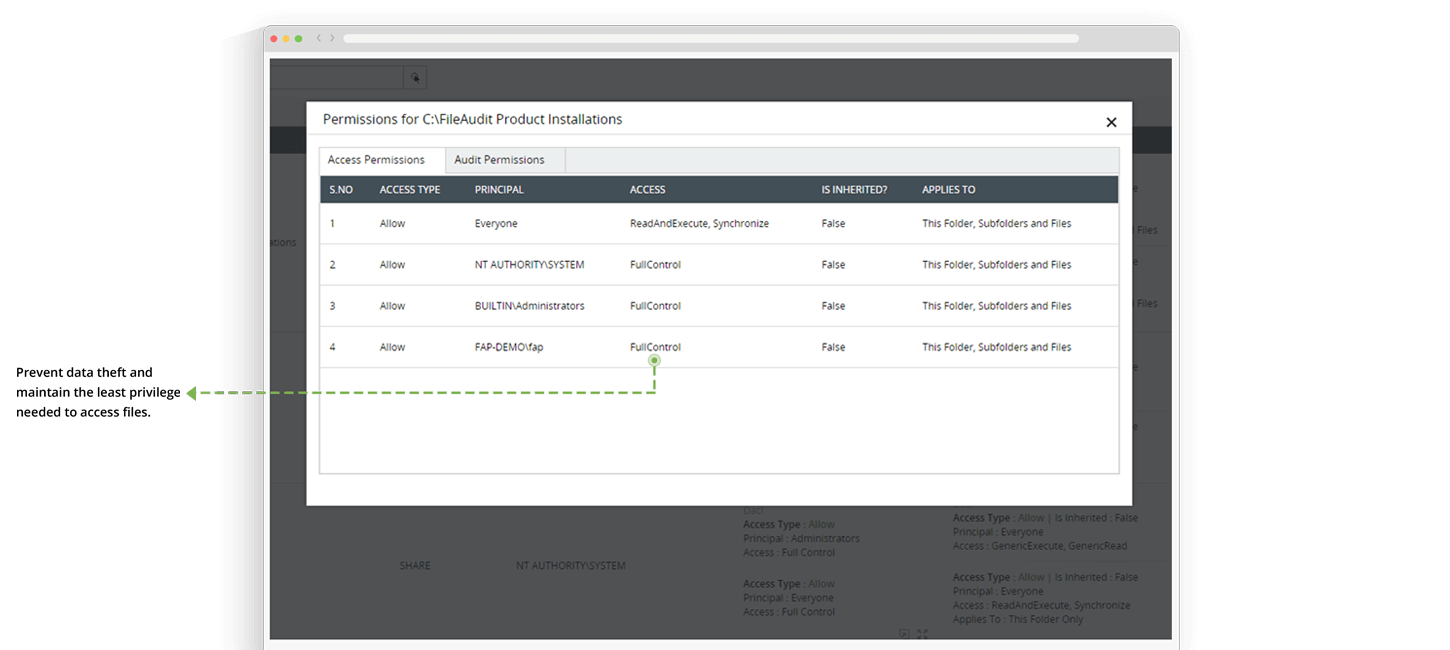The width and height of the screenshot is (1450, 650).
Task: Click Applies To cell in the NT AUTHORITY\SYSTEM row
Action: (996, 265)
